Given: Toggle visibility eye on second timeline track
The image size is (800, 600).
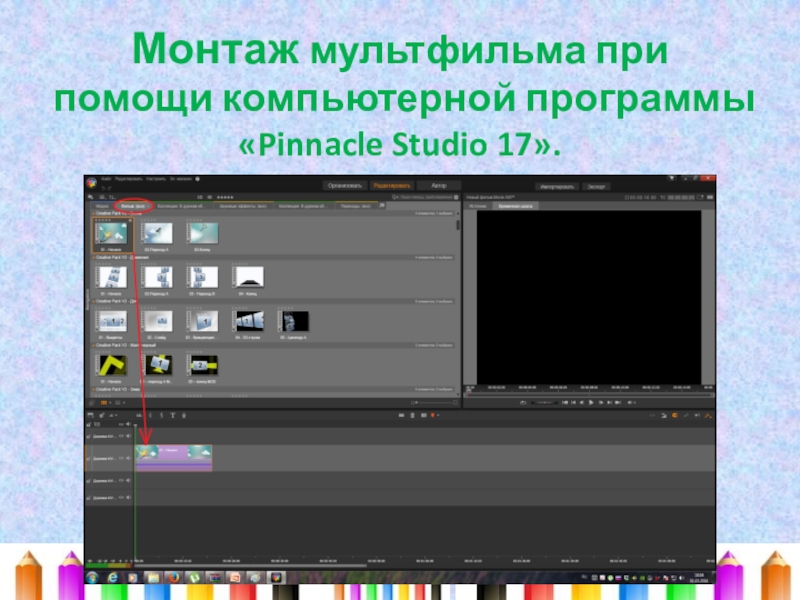Looking at the screenshot, I should tap(121, 458).
